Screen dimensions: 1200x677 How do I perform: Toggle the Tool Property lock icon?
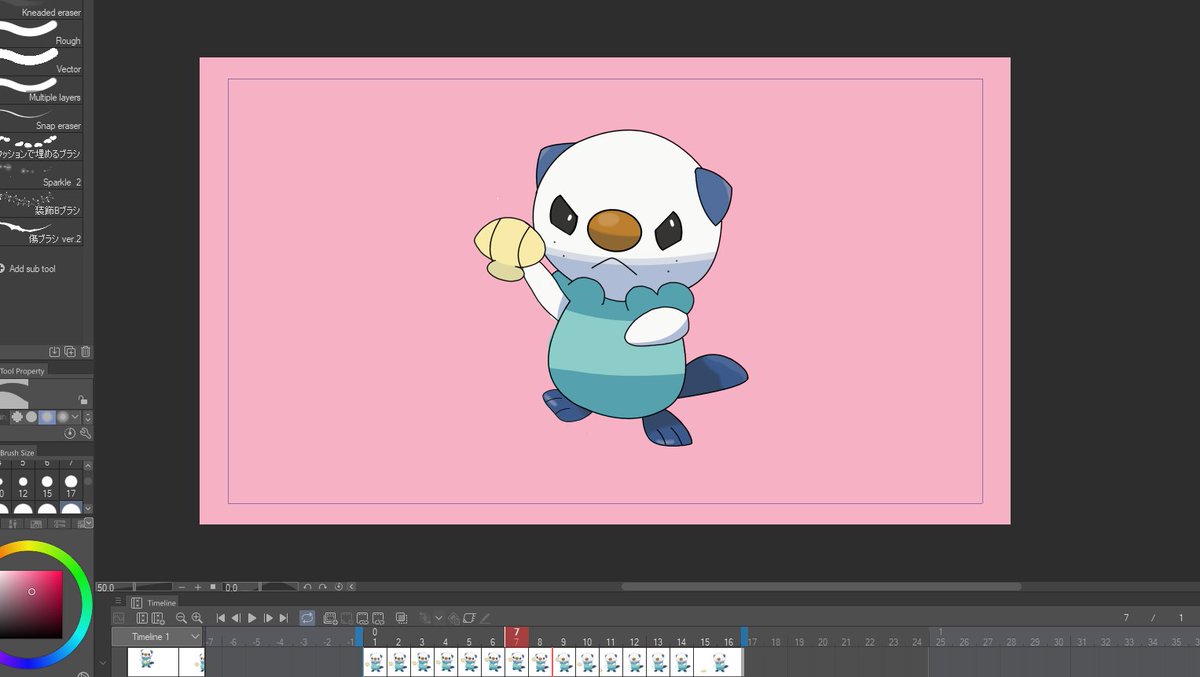82,400
